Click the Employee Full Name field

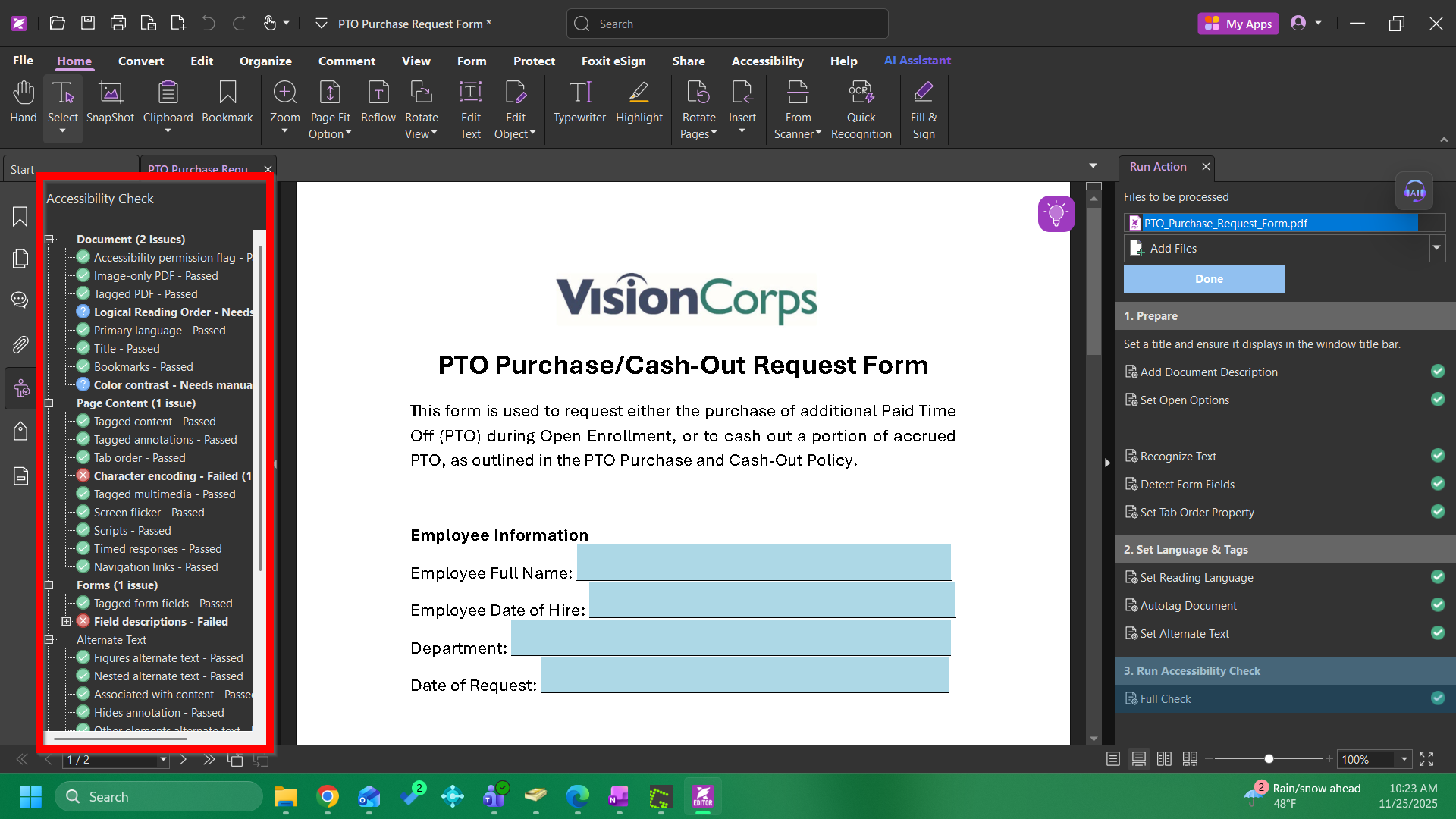coord(764,563)
